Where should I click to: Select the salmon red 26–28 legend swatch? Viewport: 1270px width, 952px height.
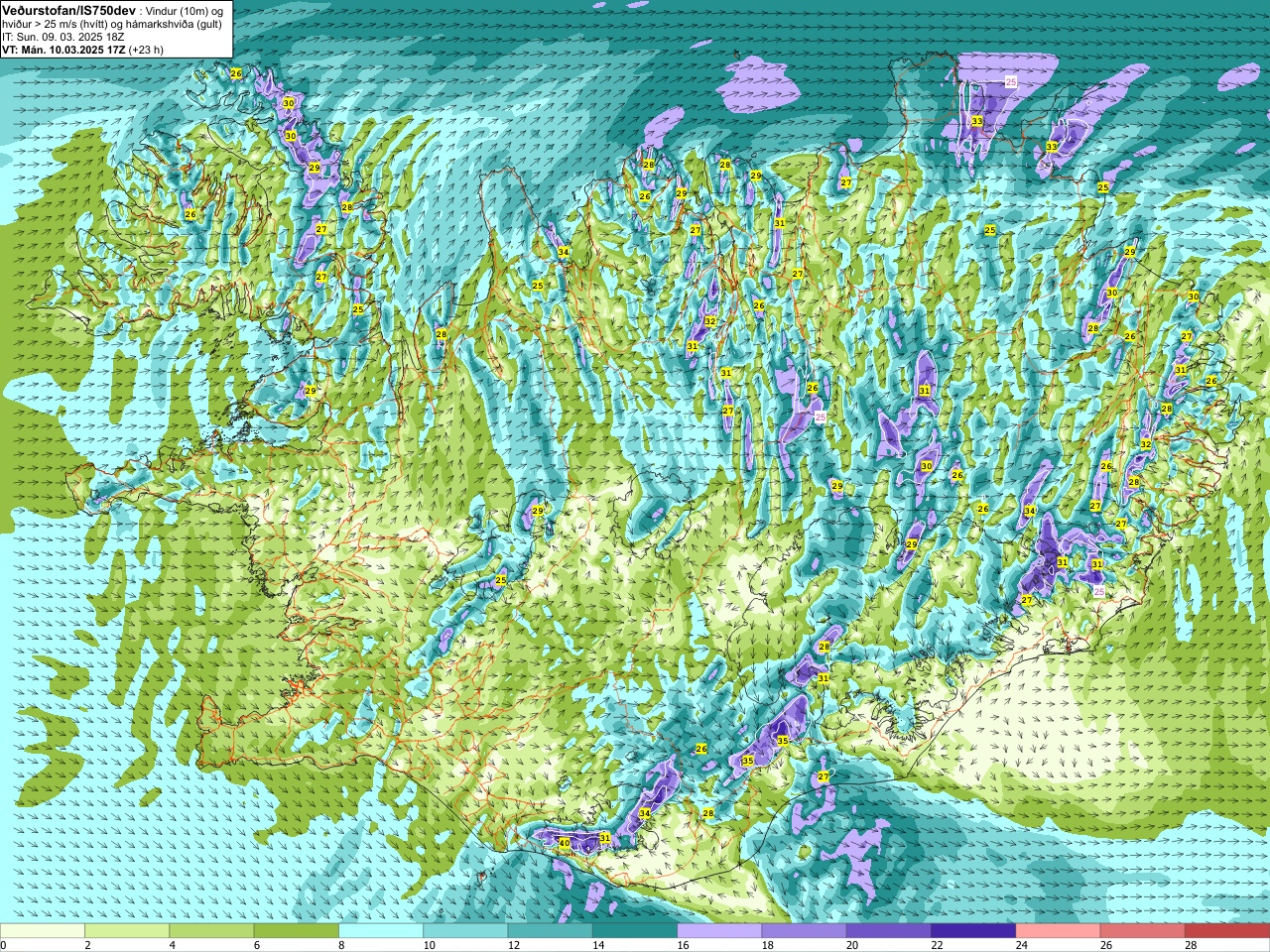point(1143,930)
